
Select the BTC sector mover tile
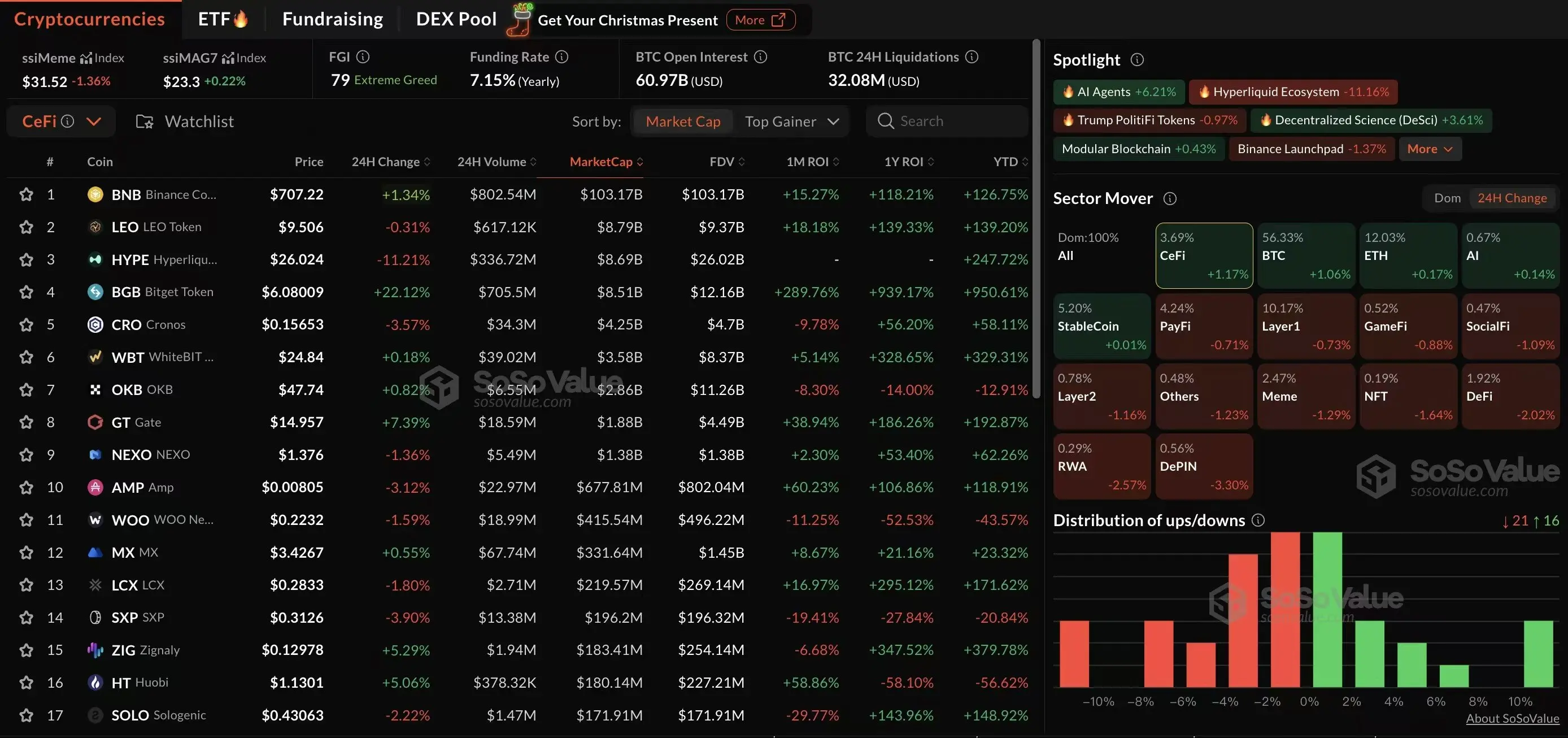pyautogui.click(x=1306, y=255)
